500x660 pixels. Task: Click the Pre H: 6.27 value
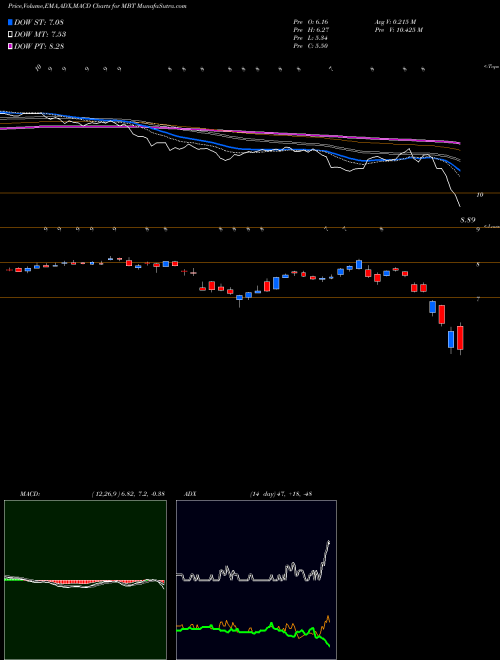tap(311, 30)
